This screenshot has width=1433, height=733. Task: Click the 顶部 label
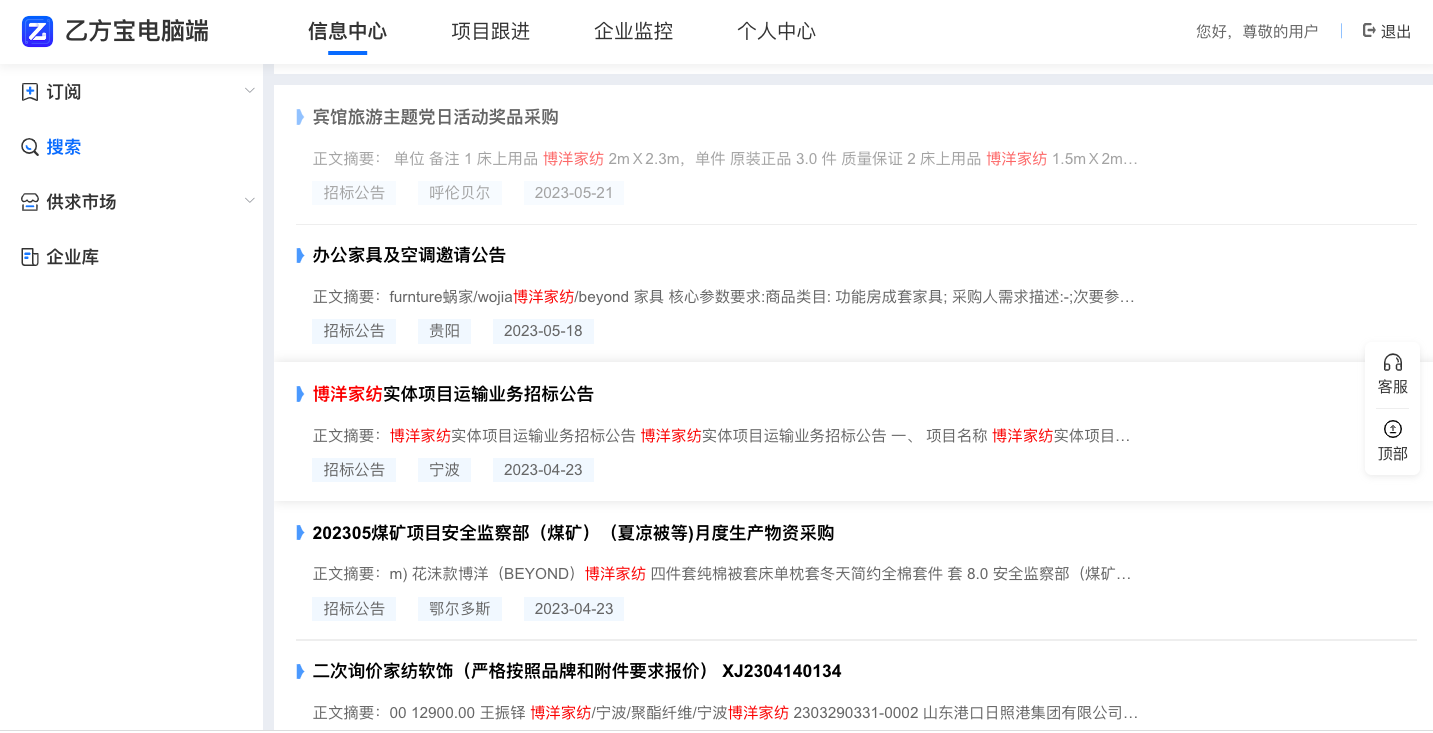coord(1392,454)
